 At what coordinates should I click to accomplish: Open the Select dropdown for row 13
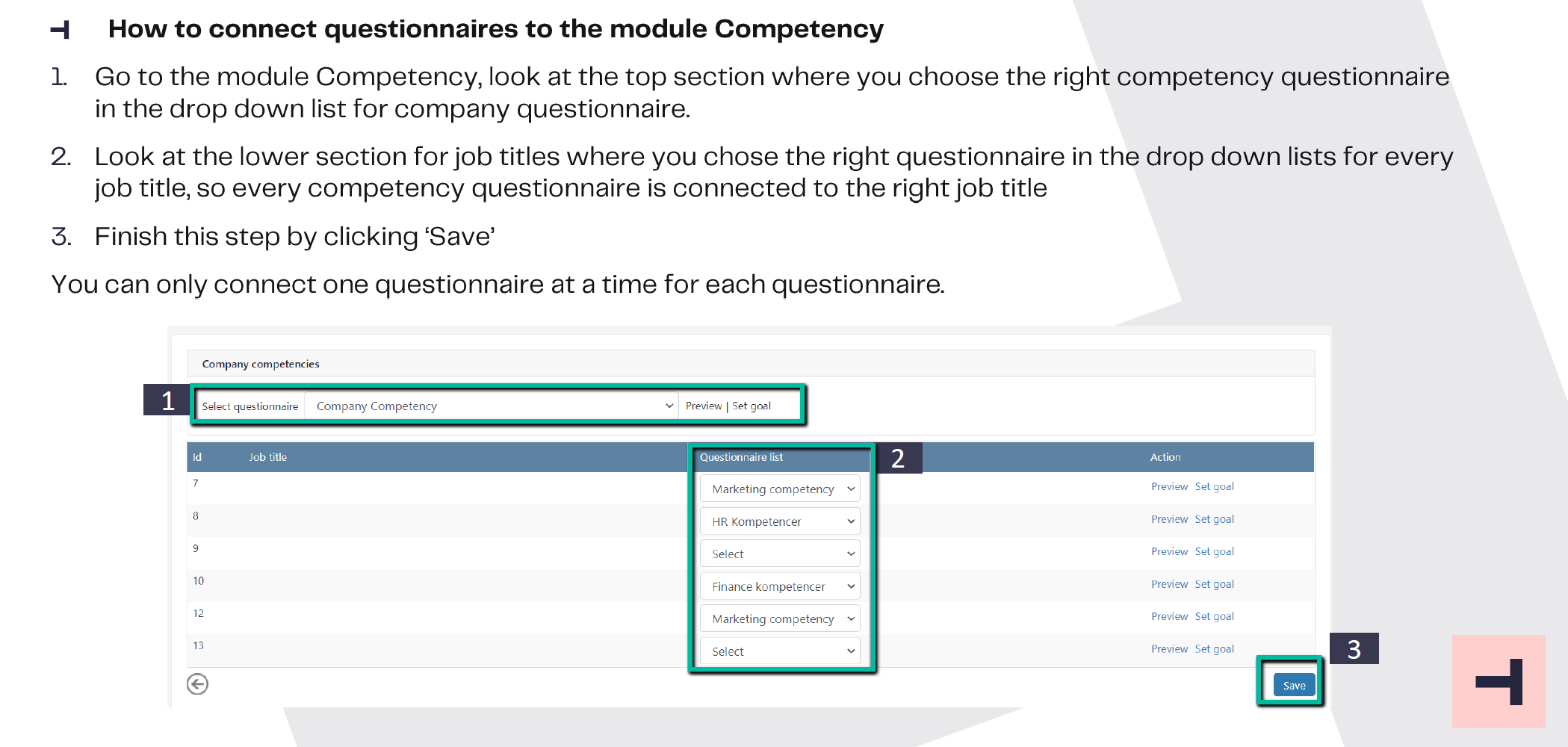click(780, 651)
